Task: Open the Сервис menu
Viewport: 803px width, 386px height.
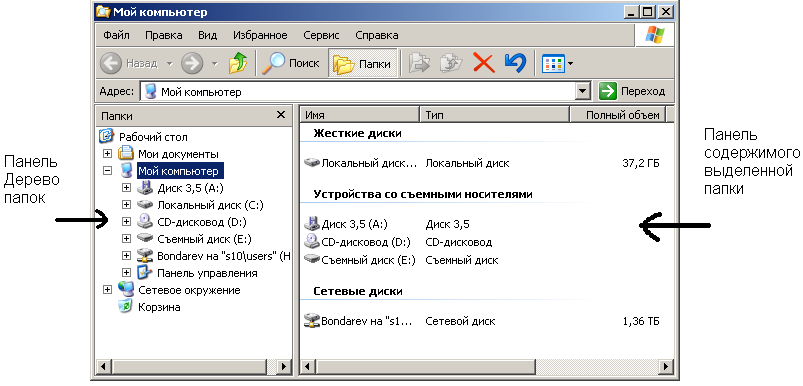Action: pos(321,35)
